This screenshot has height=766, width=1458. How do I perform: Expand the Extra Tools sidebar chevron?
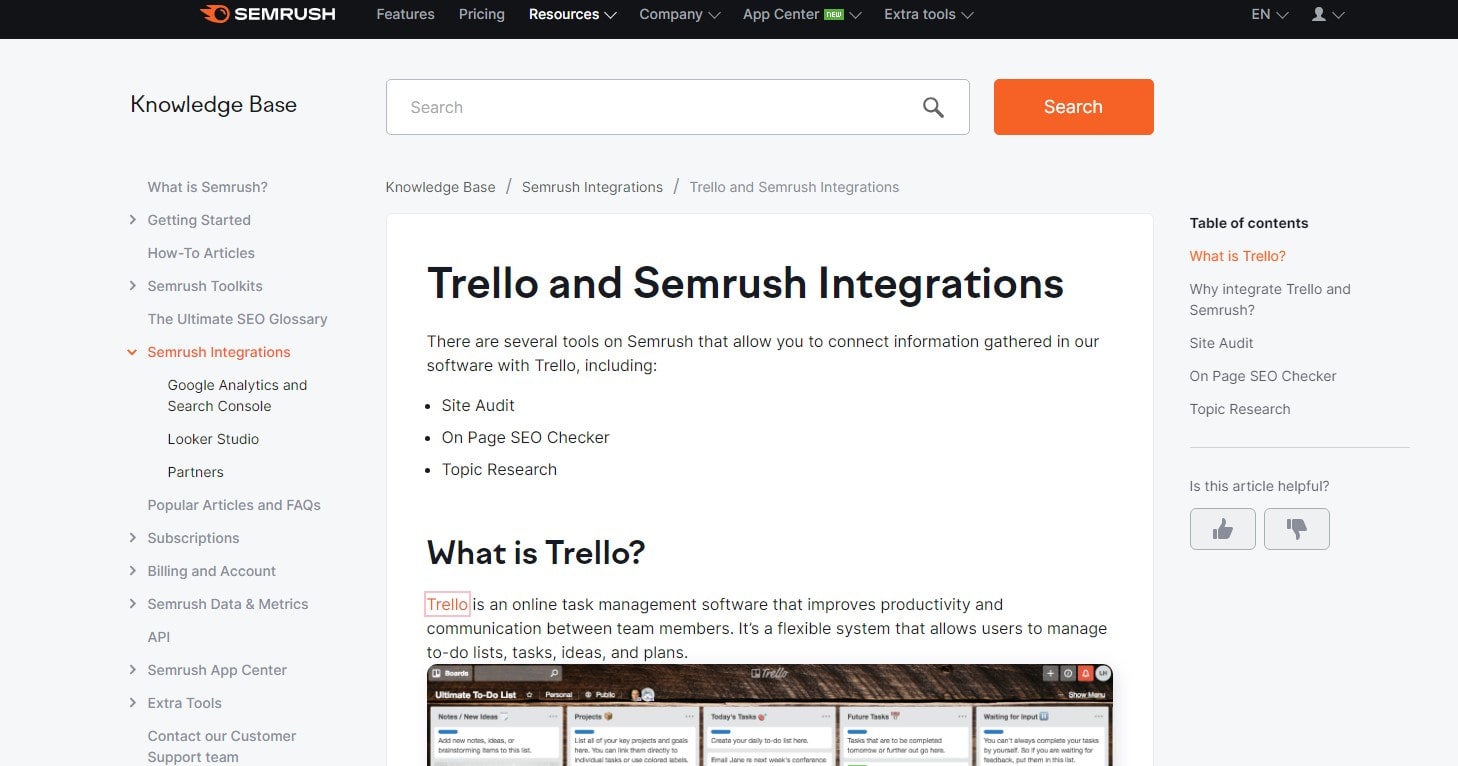[x=133, y=703]
